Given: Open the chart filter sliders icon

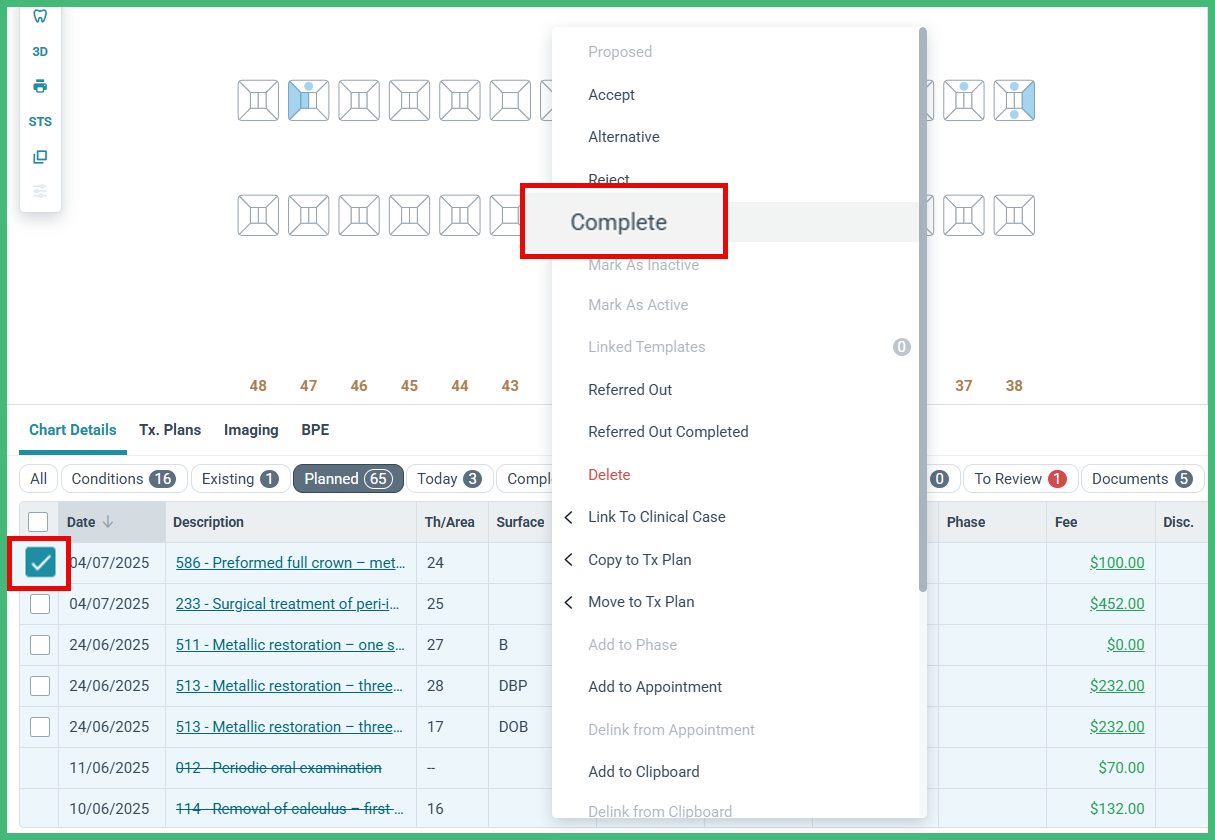Looking at the screenshot, I should point(40,190).
